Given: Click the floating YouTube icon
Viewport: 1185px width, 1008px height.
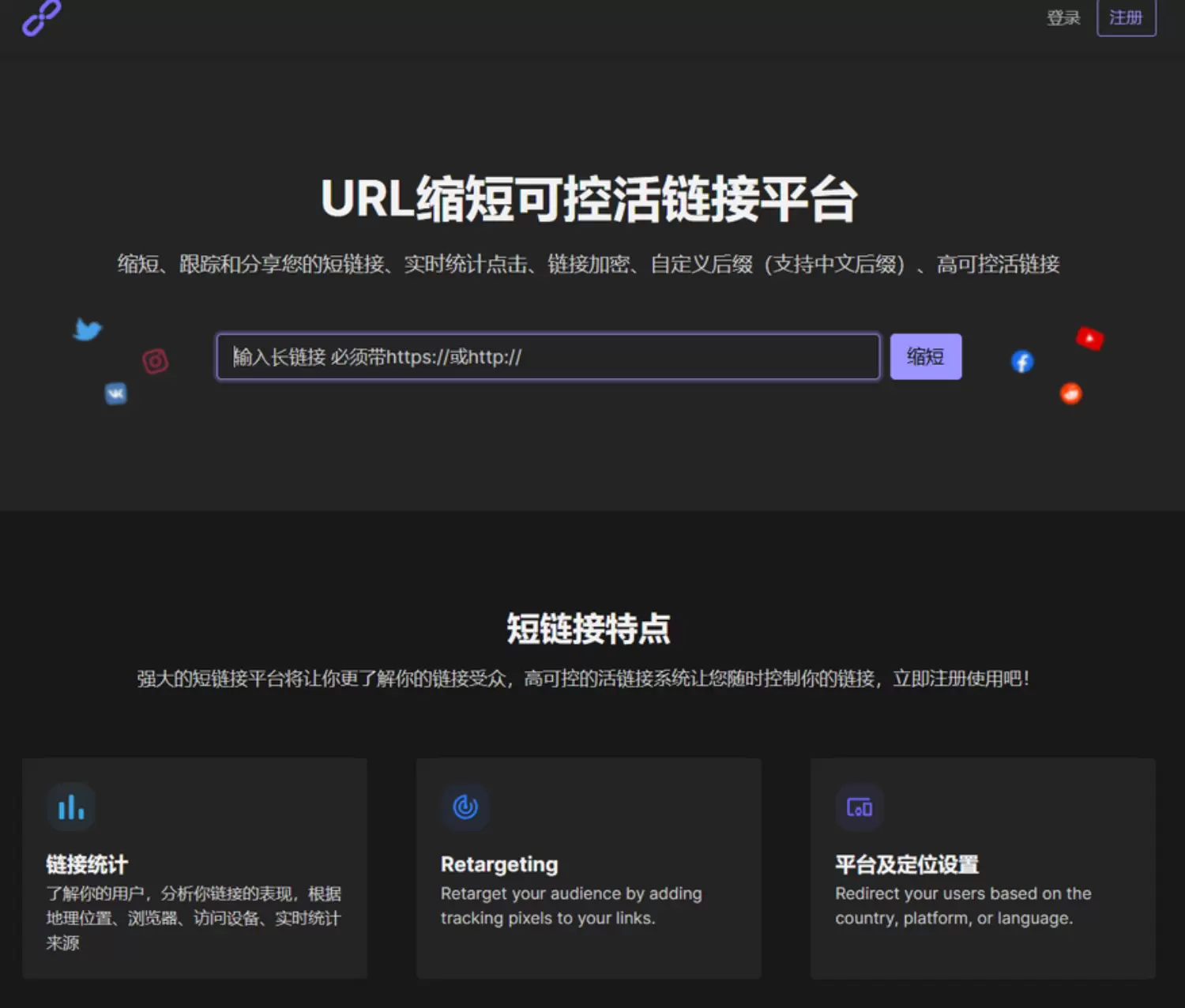Looking at the screenshot, I should coord(1090,338).
